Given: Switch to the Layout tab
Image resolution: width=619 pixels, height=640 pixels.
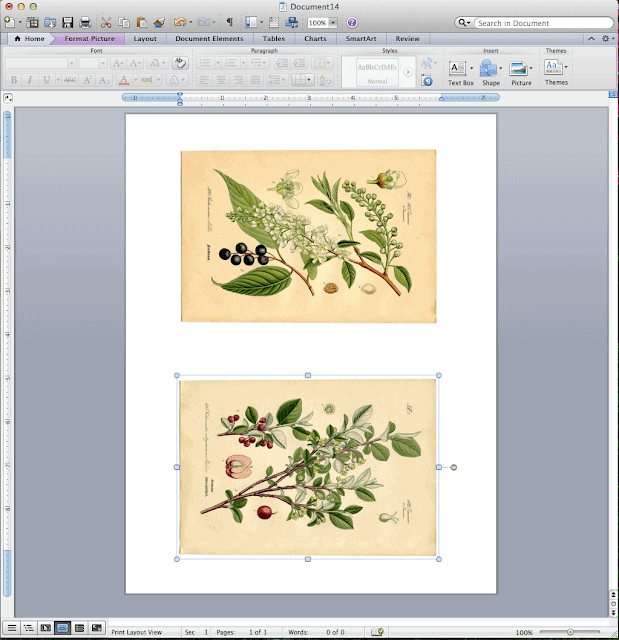Looking at the screenshot, I should 145,39.
